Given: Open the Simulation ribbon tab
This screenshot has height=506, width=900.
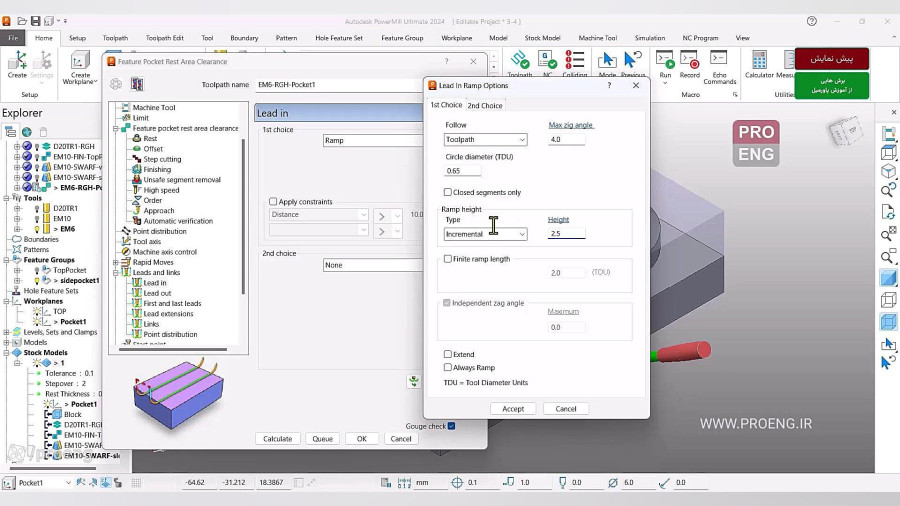Looking at the screenshot, I should click(x=650, y=38).
